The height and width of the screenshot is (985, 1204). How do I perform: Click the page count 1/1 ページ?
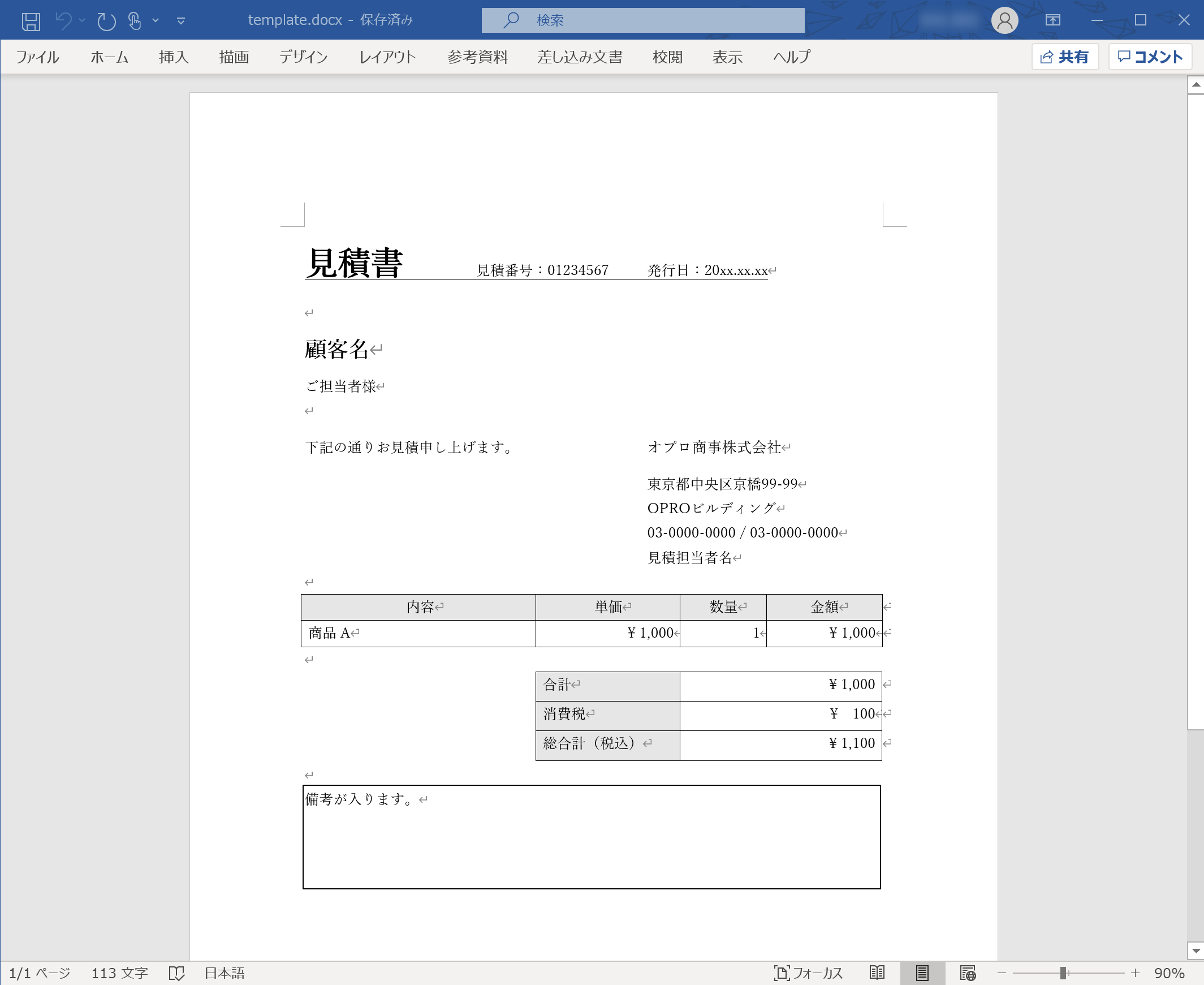click(x=40, y=974)
